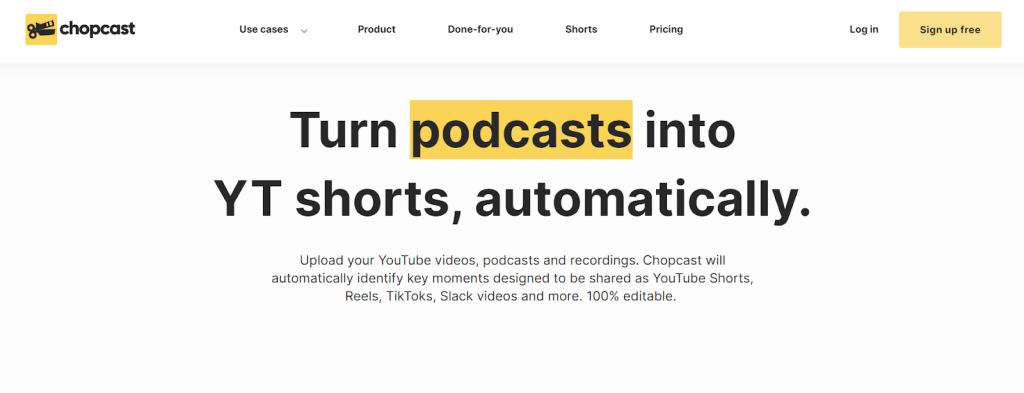Click the chopcast wordmark text
This screenshot has height=393, width=1024.
point(97,29)
